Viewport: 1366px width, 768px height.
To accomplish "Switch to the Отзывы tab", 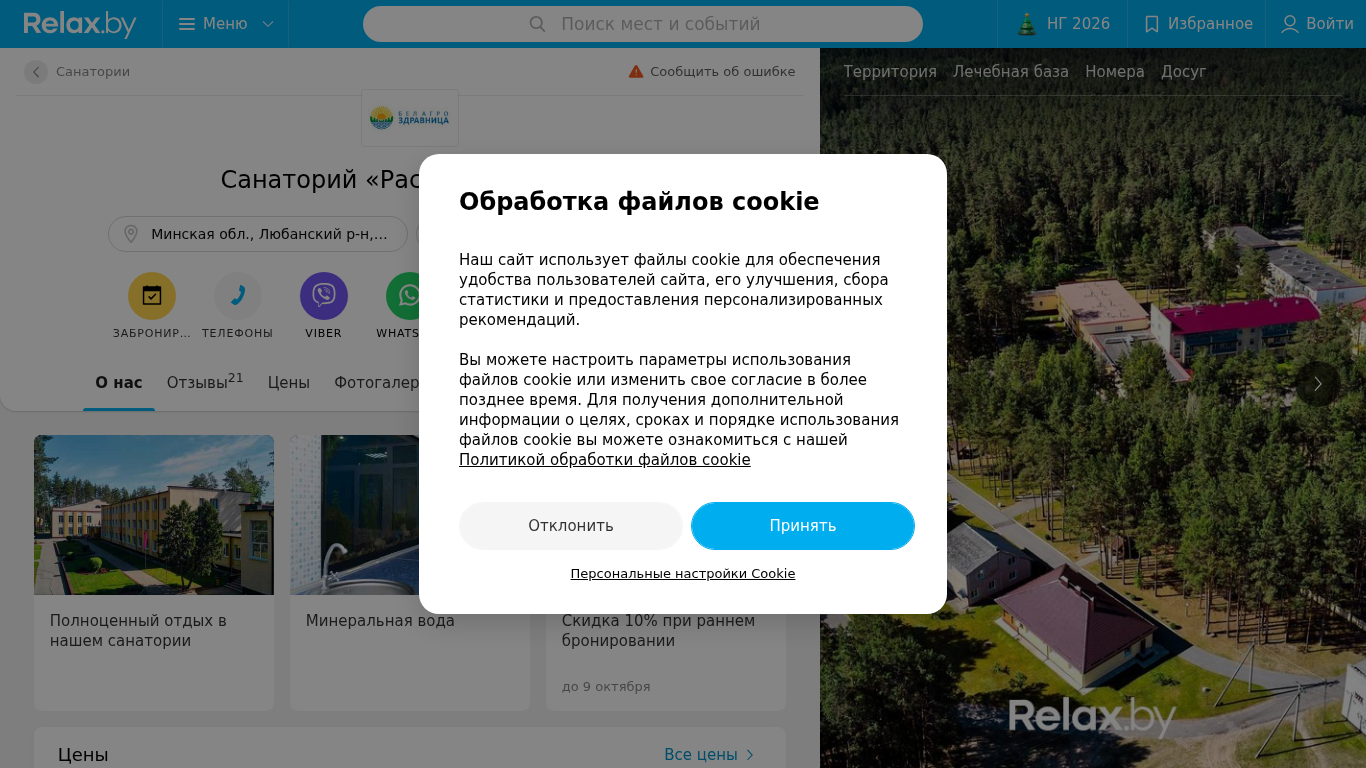I will click(205, 382).
